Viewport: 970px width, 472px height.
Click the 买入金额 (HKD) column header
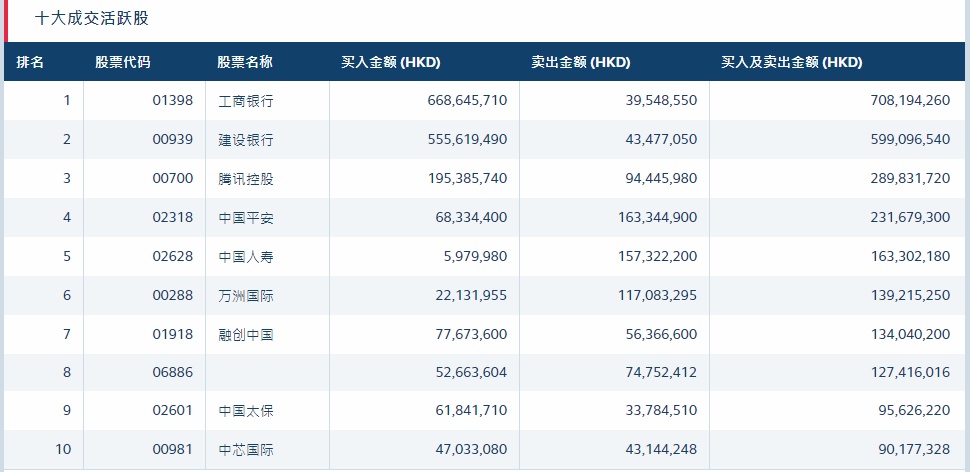tap(390, 62)
